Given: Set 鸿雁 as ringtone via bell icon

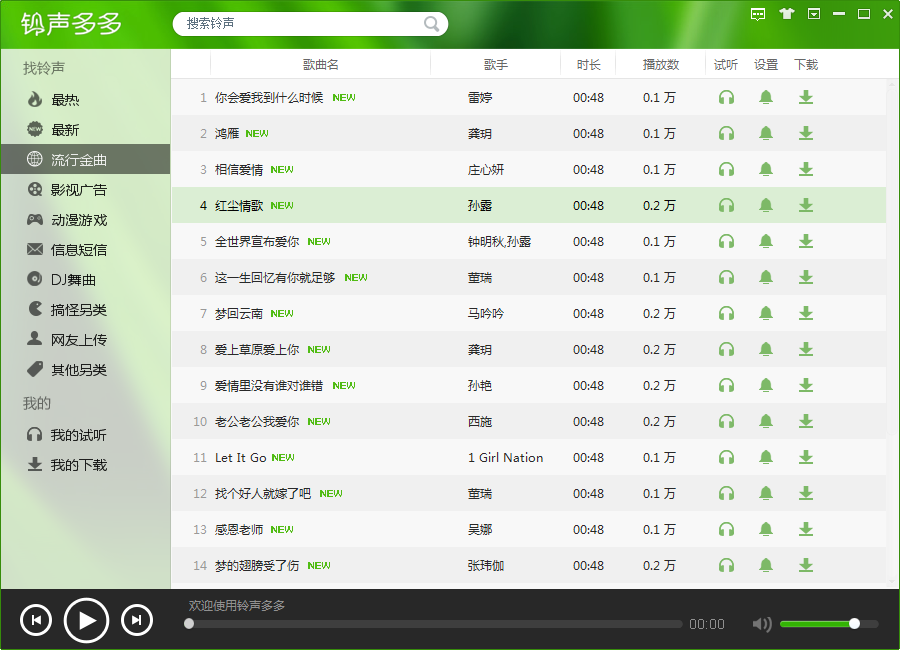Looking at the screenshot, I should click(766, 133).
